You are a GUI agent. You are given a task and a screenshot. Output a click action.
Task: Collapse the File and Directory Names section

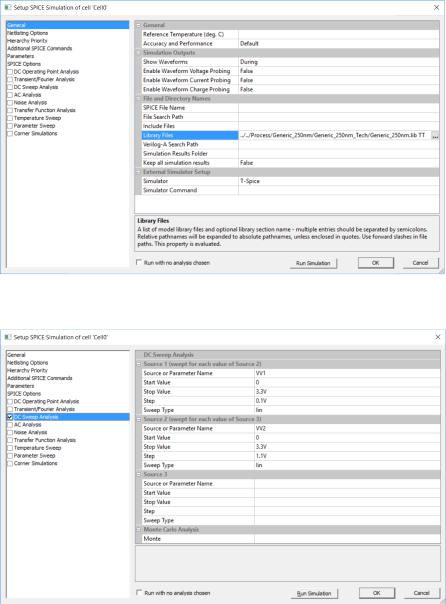(139, 99)
